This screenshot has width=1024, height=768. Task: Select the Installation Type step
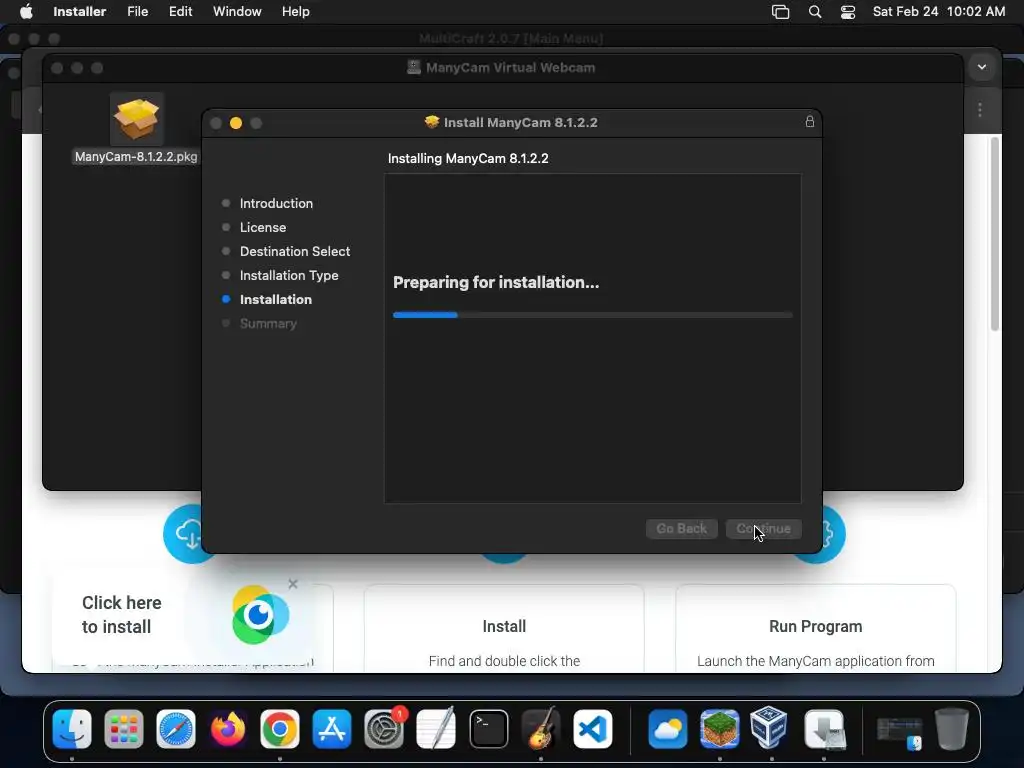(x=289, y=276)
